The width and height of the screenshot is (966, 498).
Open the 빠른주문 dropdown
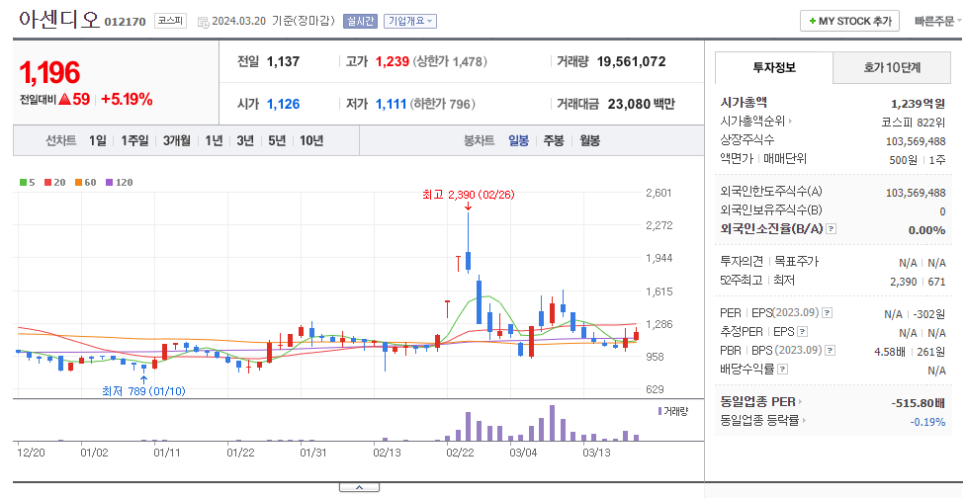pos(938,21)
